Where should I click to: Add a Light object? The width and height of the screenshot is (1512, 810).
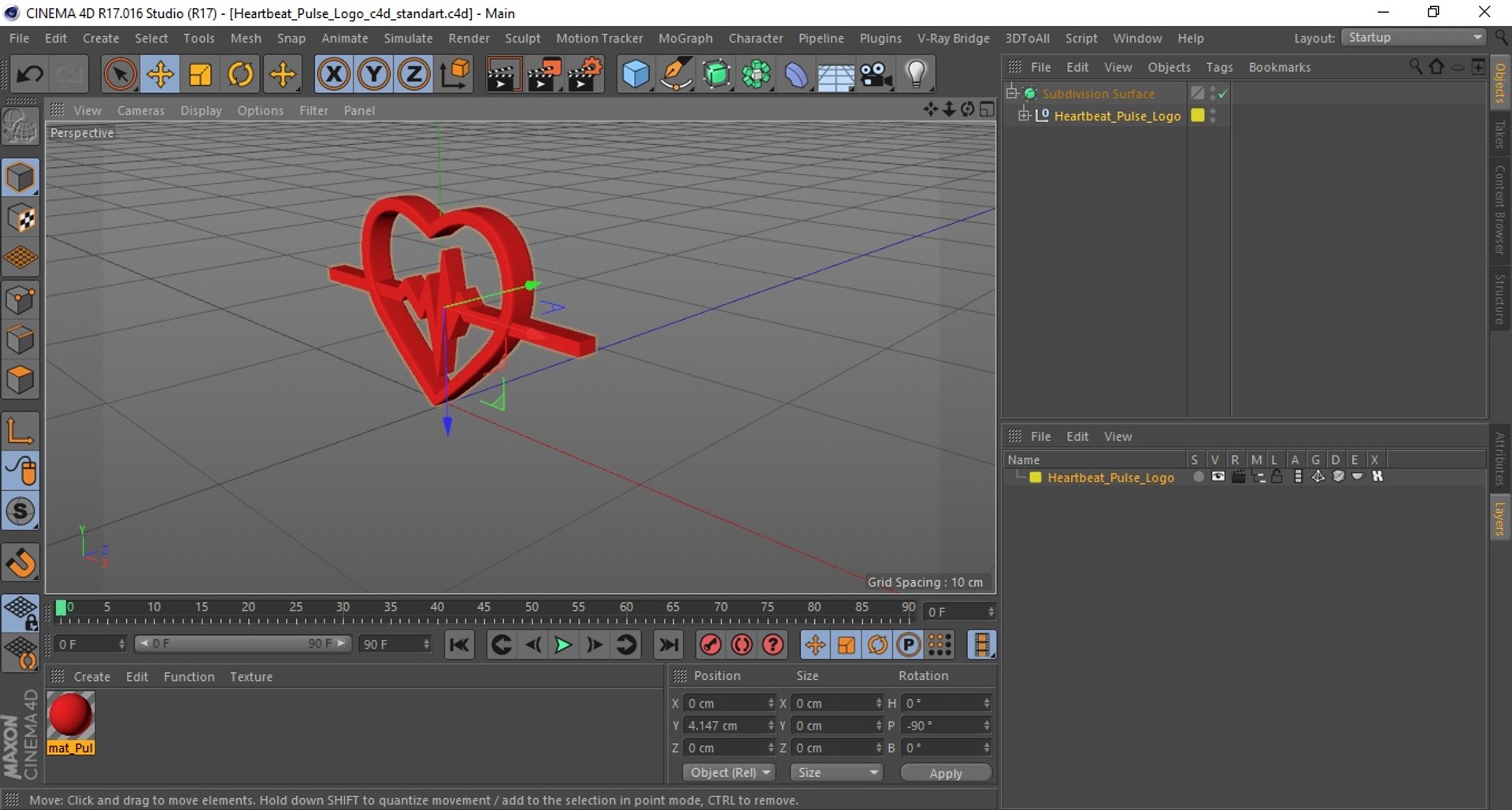pos(916,75)
